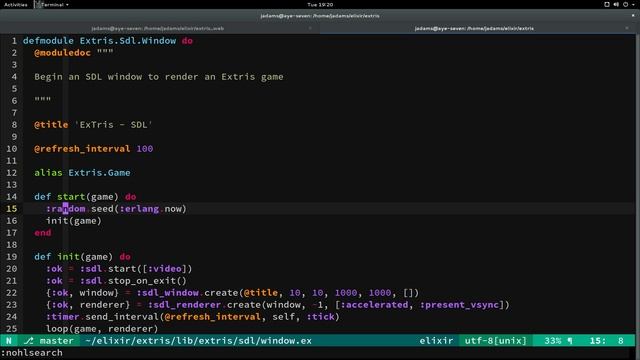Click the 'ExTris - SDL' string
The width and height of the screenshot is (640, 360).
pyautogui.click(x=113, y=125)
